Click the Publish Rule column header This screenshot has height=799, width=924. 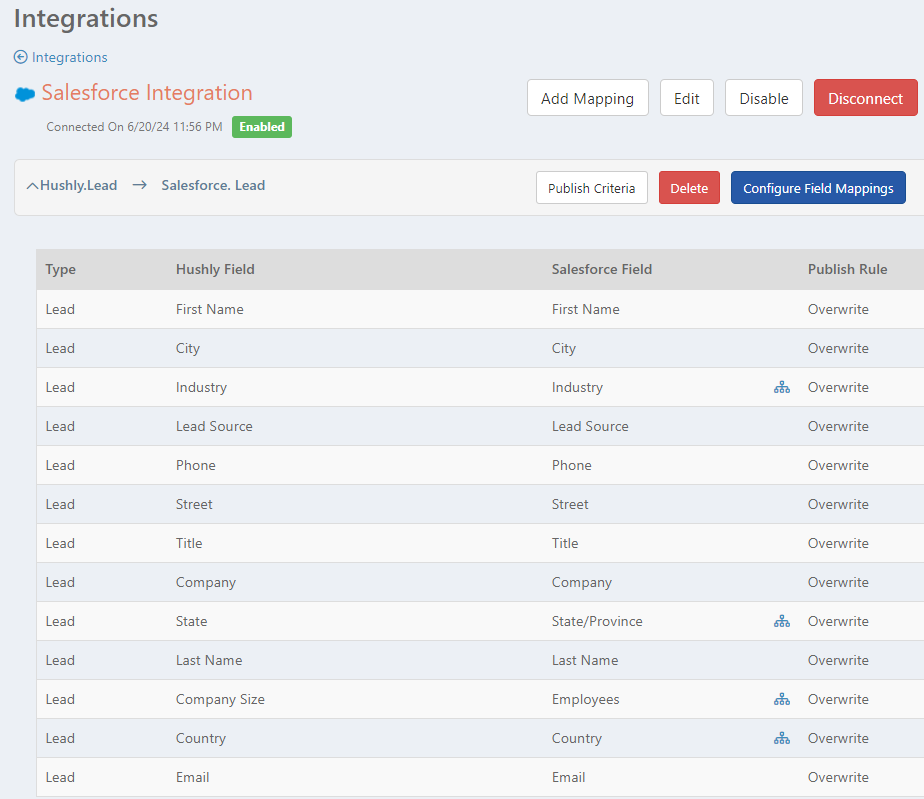[x=847, y=269]
